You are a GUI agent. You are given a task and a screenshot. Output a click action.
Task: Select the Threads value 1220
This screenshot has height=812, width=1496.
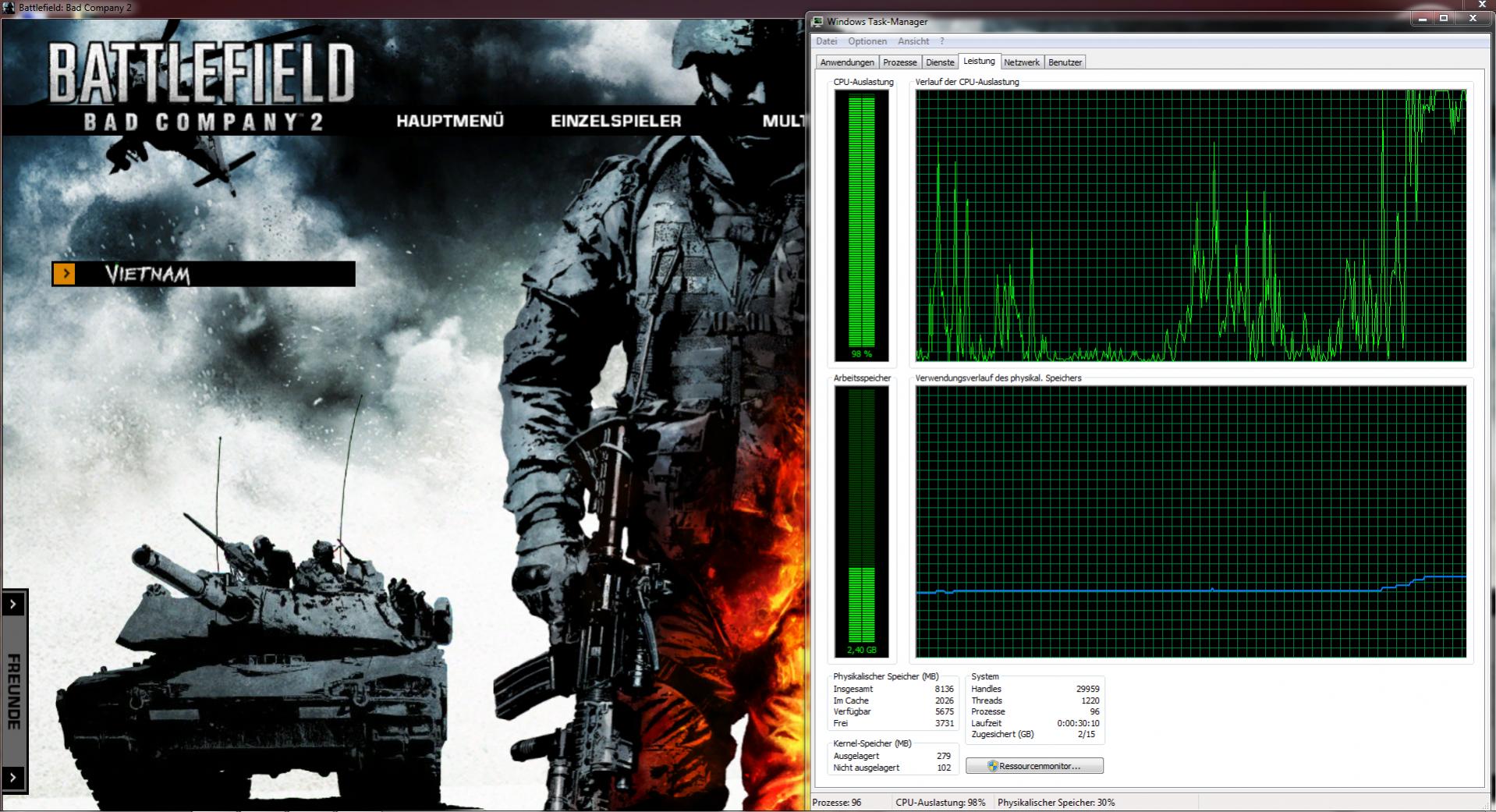pyautogui.click(x=1090, y=700)
